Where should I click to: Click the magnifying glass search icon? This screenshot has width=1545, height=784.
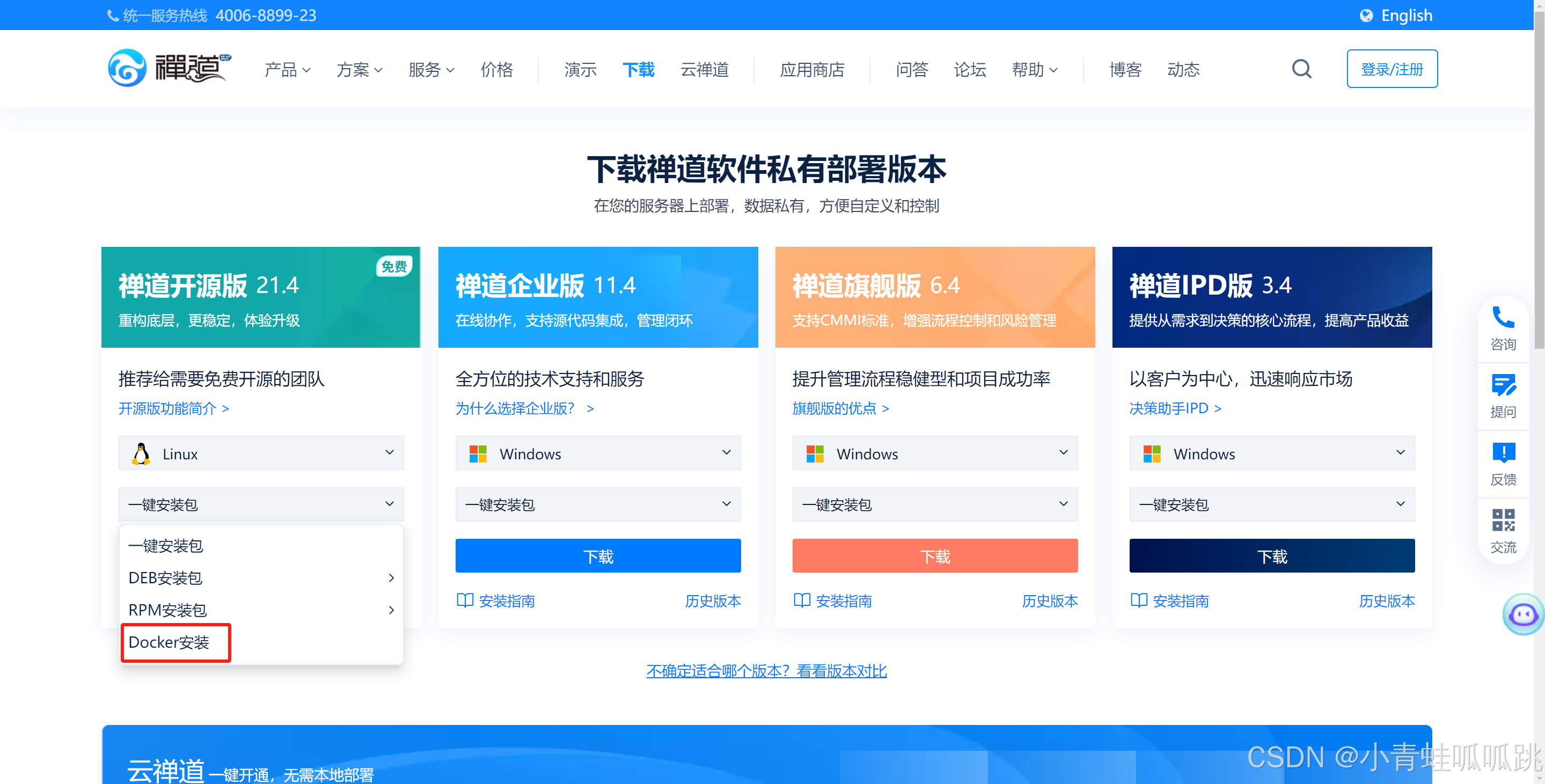[x=1301, y=69]
